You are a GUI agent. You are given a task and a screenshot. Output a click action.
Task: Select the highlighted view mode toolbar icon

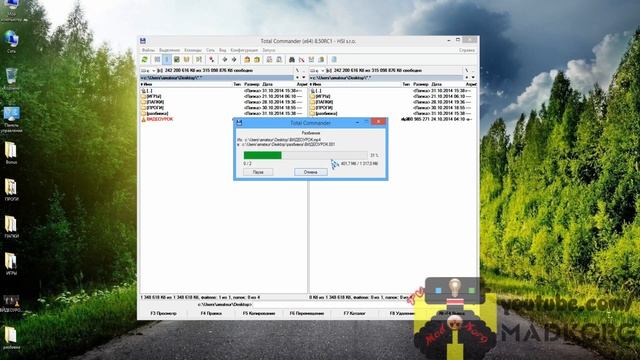(x=167, y=60)
